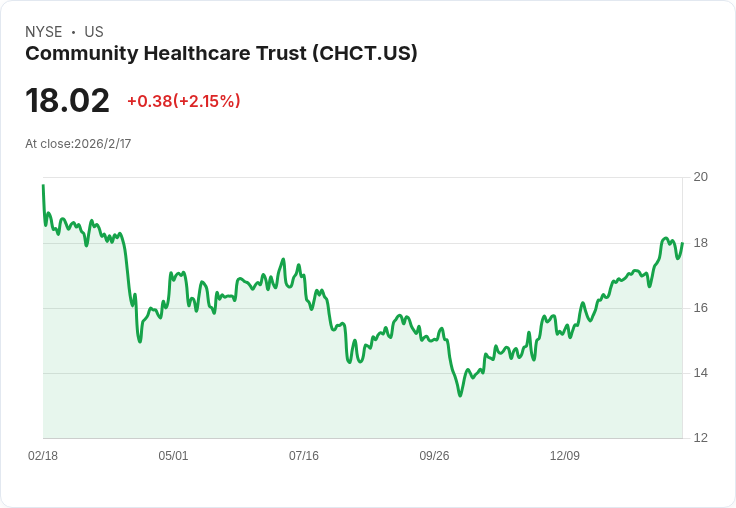The height and width of the screenshot is (508, 736).
Task: Click the lowest point of the chart line
Action: pyautogui.click(x=460, y=395)
